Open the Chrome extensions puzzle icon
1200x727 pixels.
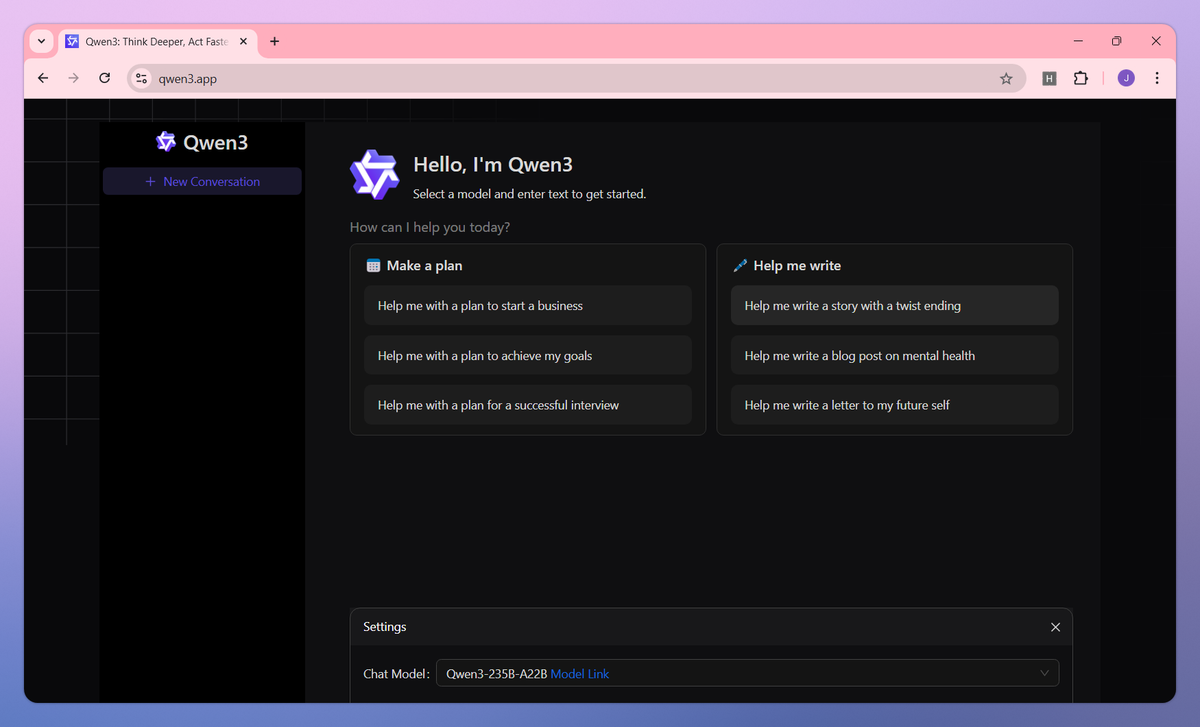pyautogui.click(x=1080, y=77)
